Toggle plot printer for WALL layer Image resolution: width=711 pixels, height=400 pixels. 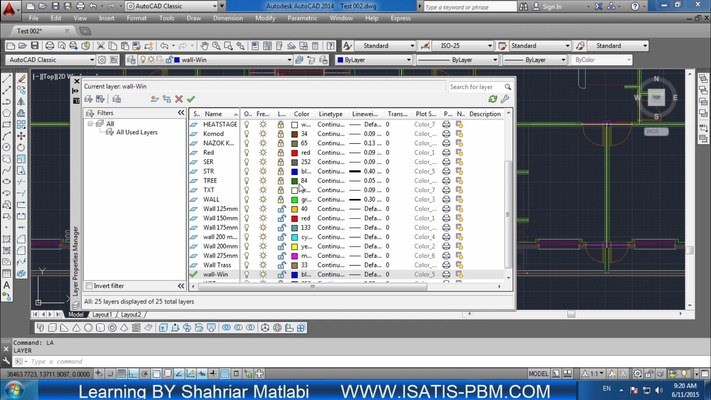point(447,199)
